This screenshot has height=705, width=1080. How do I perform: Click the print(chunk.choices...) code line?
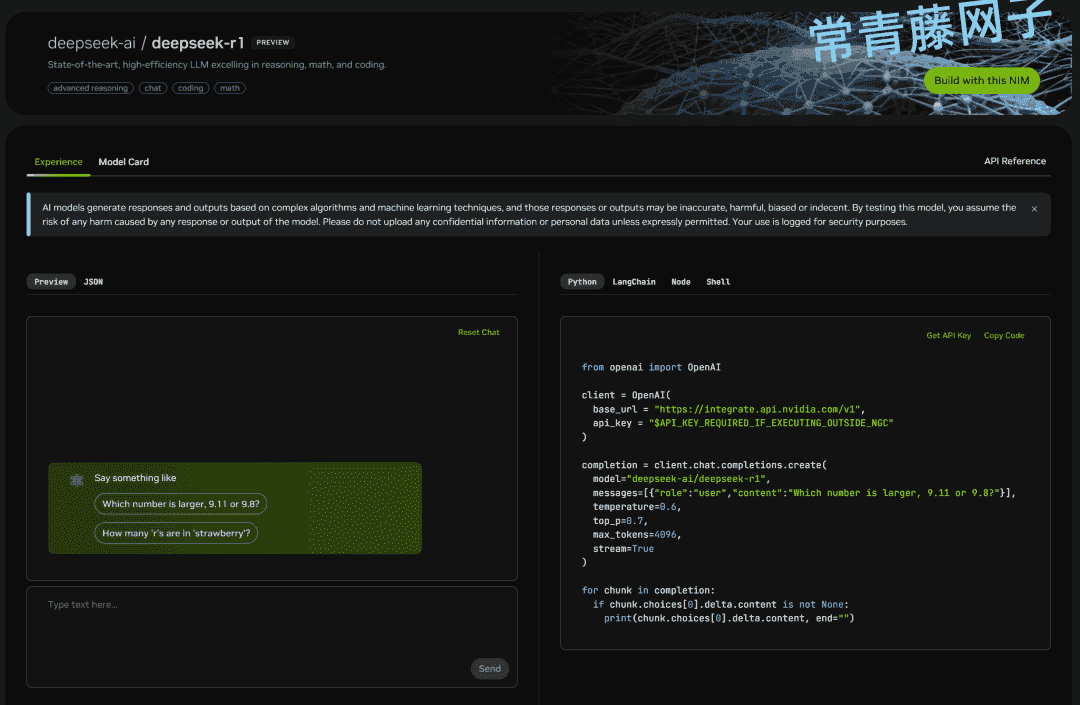click(x=729, y=618)
